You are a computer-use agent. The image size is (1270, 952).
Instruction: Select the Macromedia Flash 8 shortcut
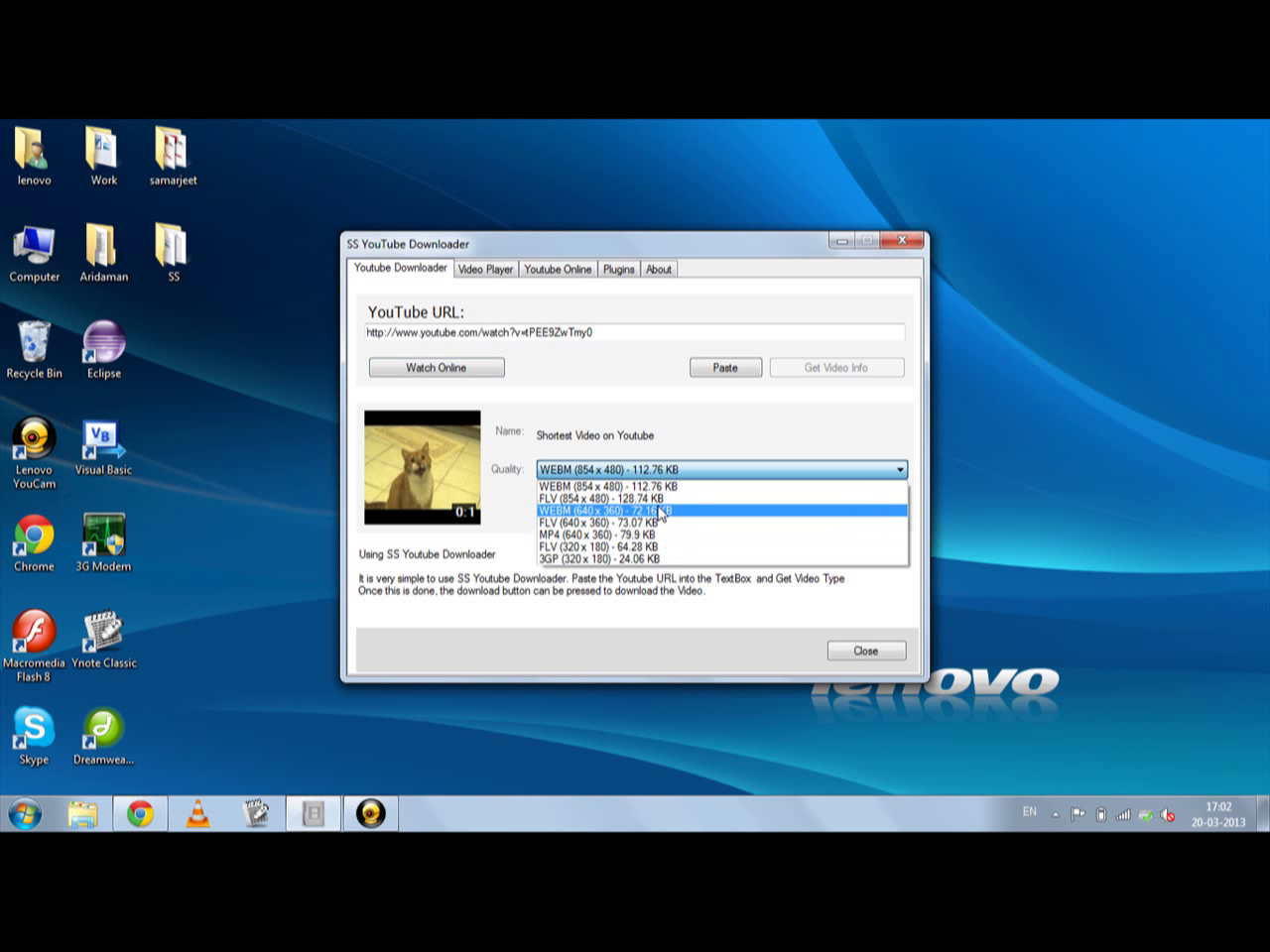34,646
